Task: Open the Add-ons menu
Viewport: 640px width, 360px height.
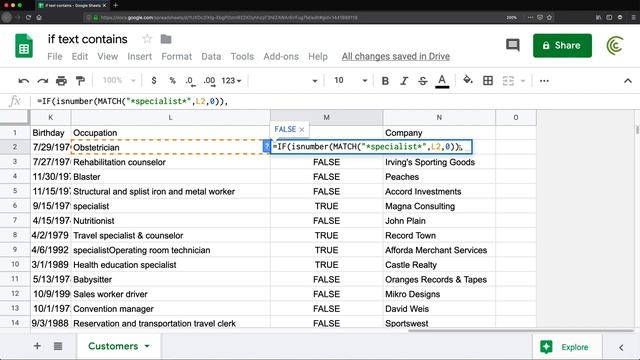Action: click(281, 56)
